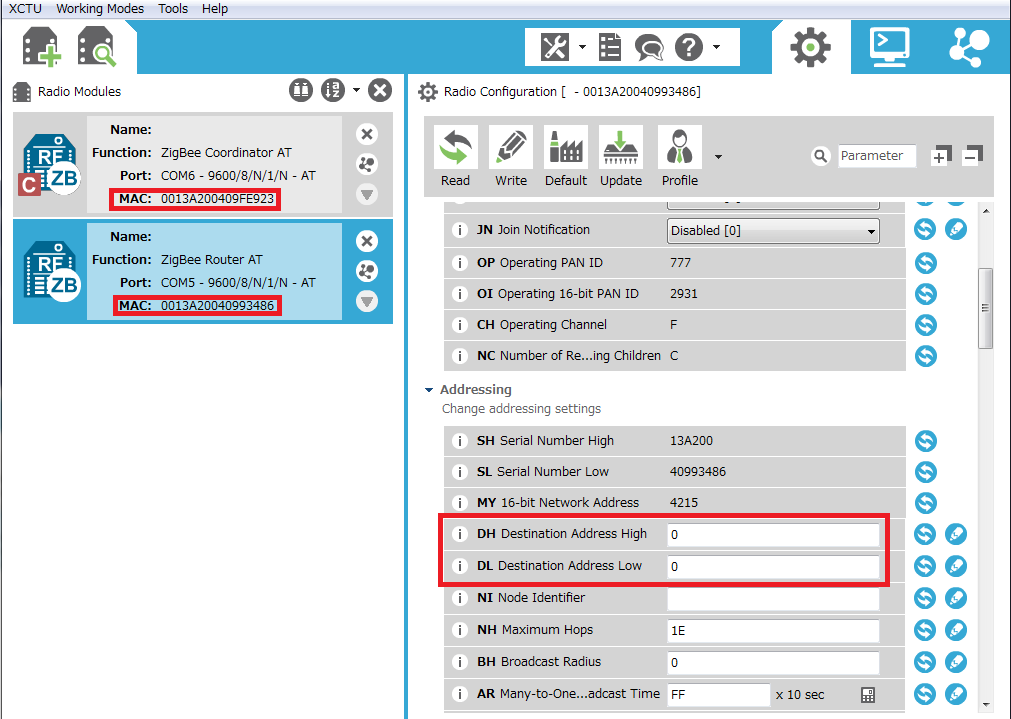Click the NI Node Identifier field

pyautogui.click(x=773, y=598)
